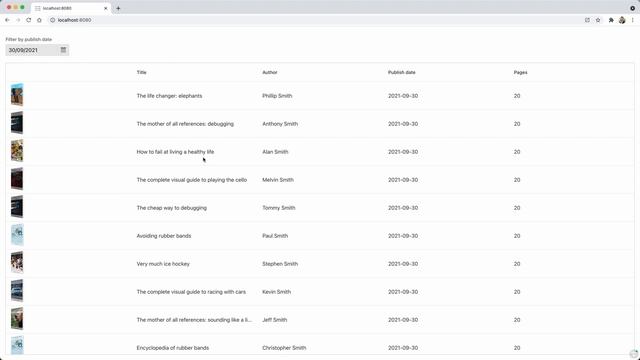
Task: Click author Christopher Smith
Action: 284,348
